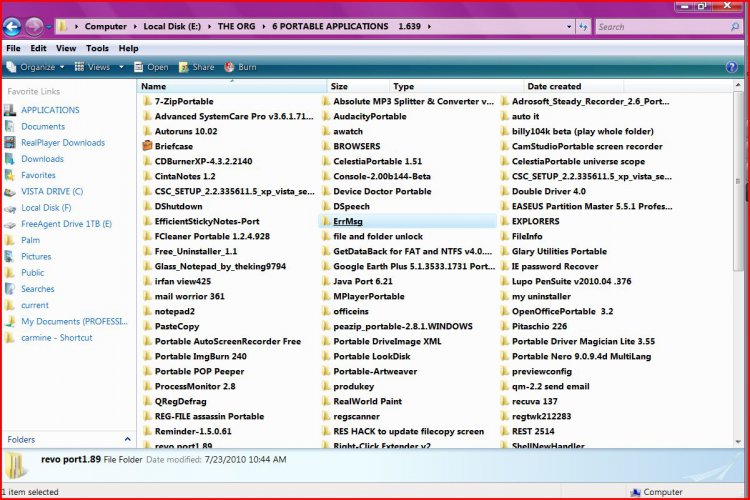Open RealPlayer Downloads favorite link
Viewport: 750px width, 500px height.
click(x=63, y=143)
